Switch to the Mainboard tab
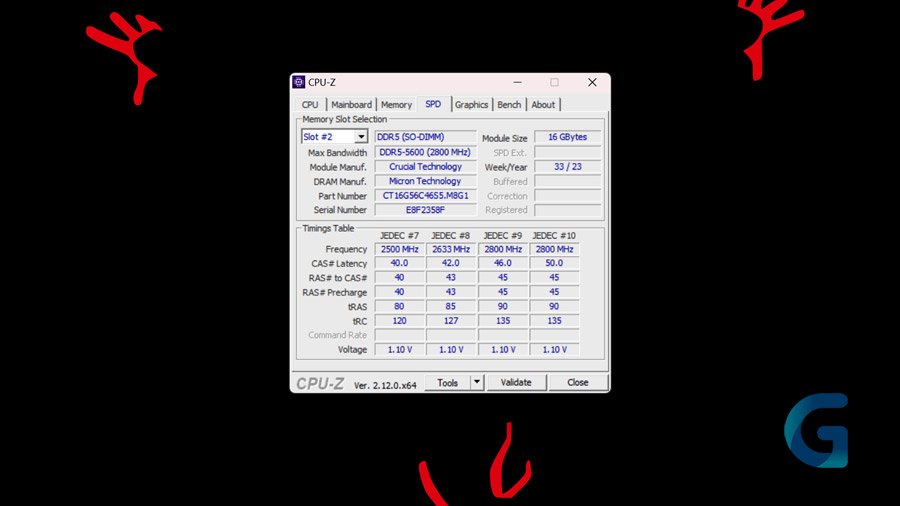 [x=351, y=104]
